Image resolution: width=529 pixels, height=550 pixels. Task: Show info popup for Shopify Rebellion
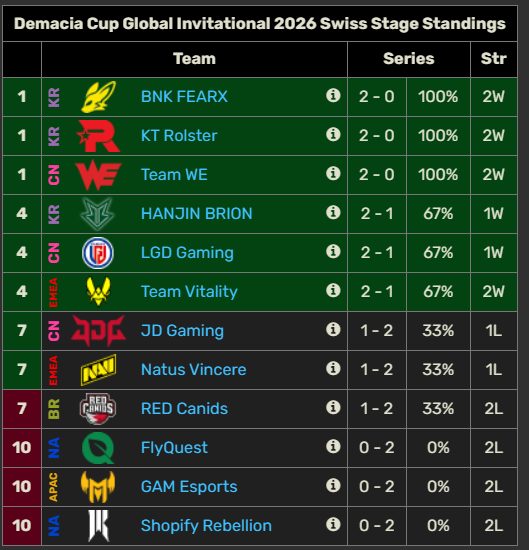point(333,524)
